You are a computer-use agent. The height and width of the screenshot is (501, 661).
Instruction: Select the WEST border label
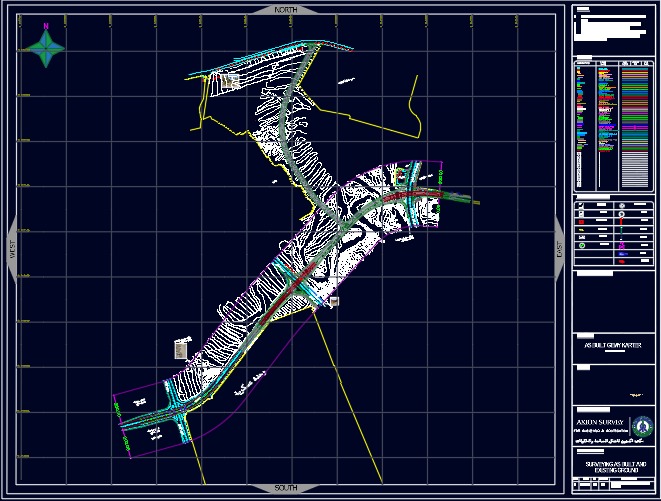coord(12,250)
